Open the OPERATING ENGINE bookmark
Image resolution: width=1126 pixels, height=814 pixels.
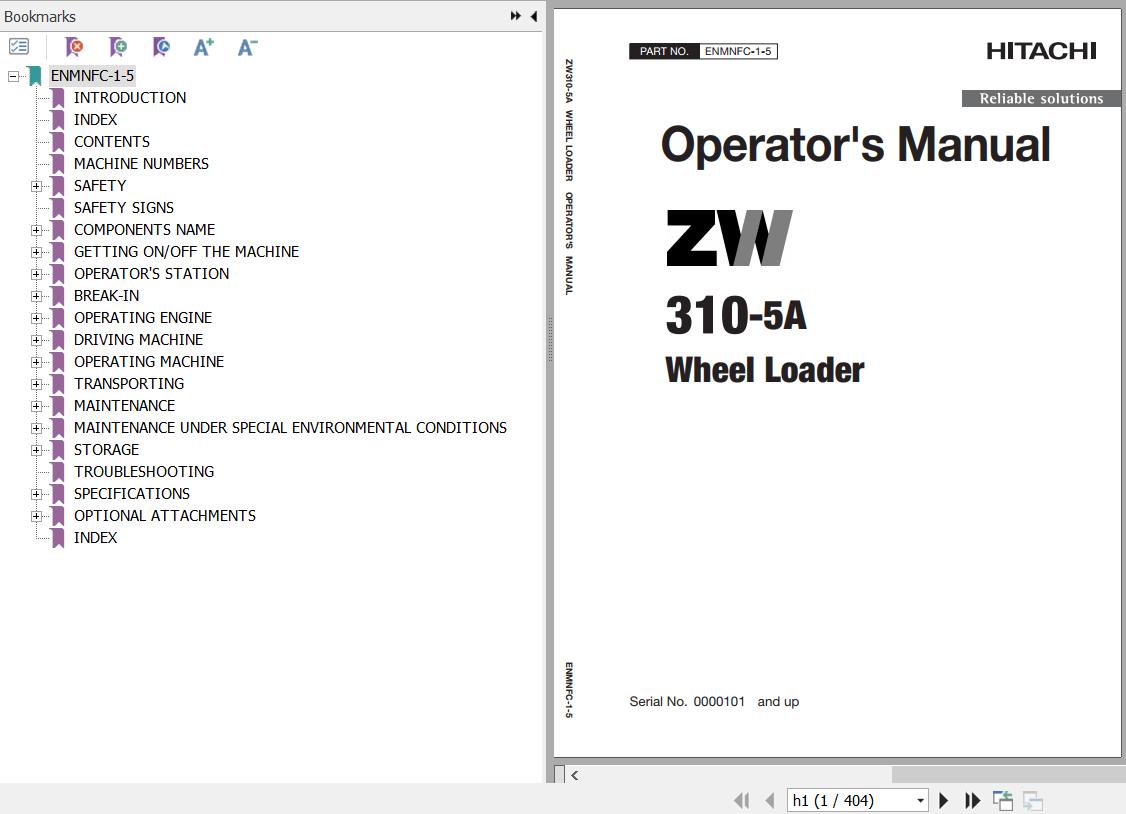point(143,317)
